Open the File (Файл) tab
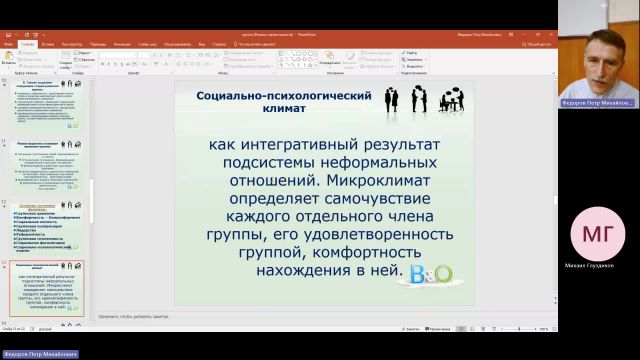Image resolution: width=640 pixels, height=360 pixels. [8, 44]
